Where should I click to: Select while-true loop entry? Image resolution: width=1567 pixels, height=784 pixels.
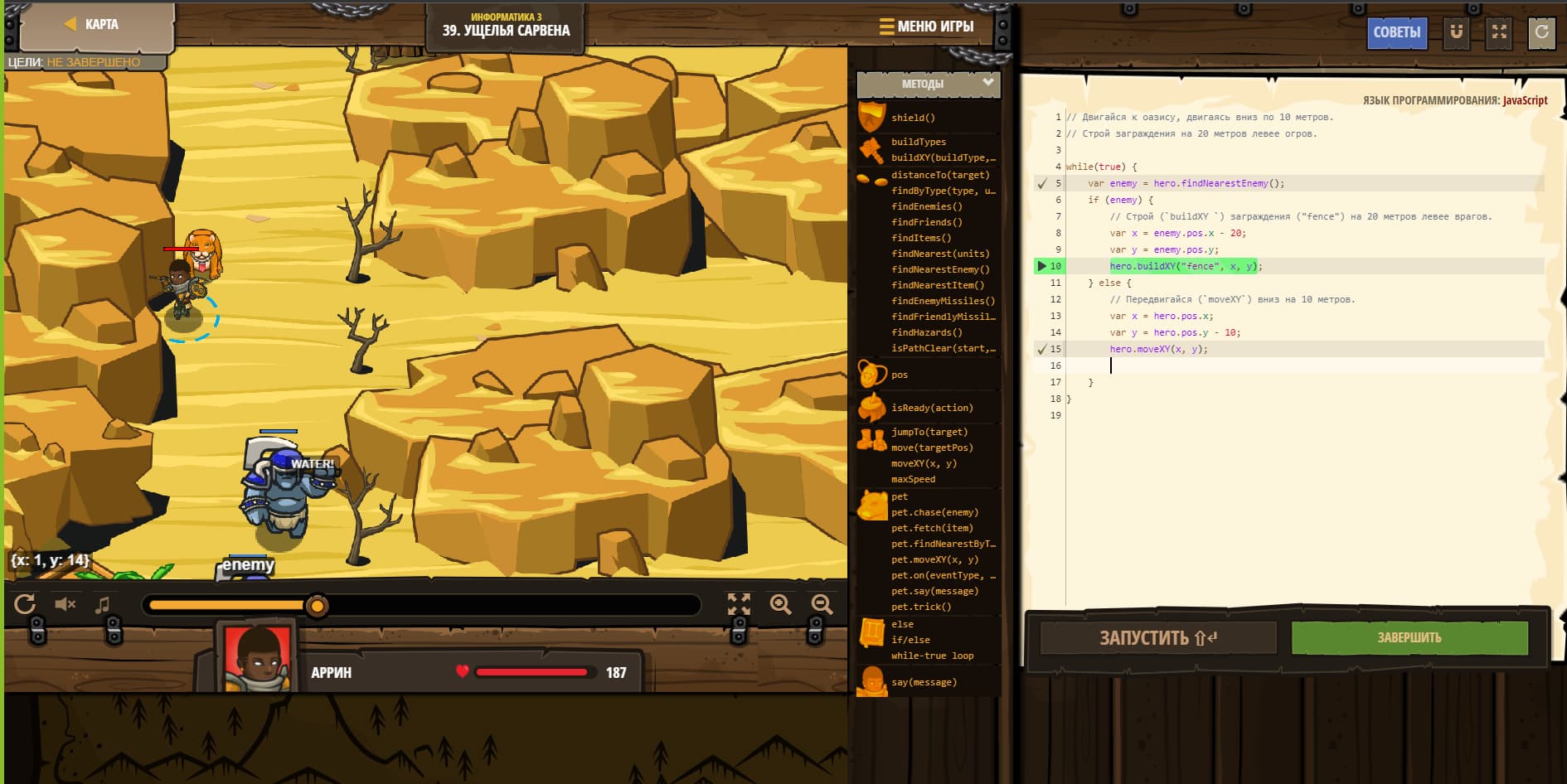pyautogui.click(x=932, y=656)
